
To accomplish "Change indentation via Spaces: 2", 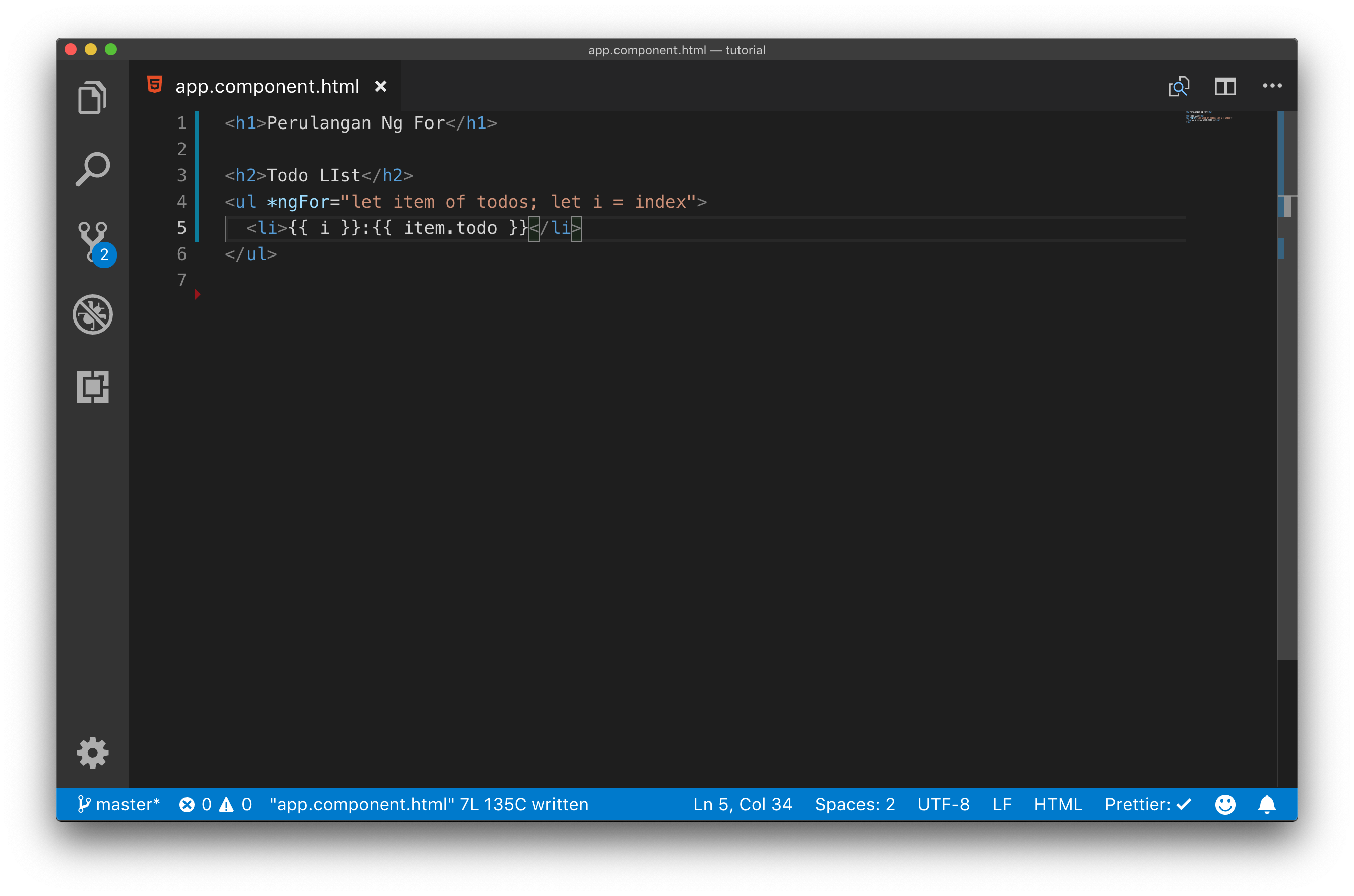I will (x=854, y=805).
